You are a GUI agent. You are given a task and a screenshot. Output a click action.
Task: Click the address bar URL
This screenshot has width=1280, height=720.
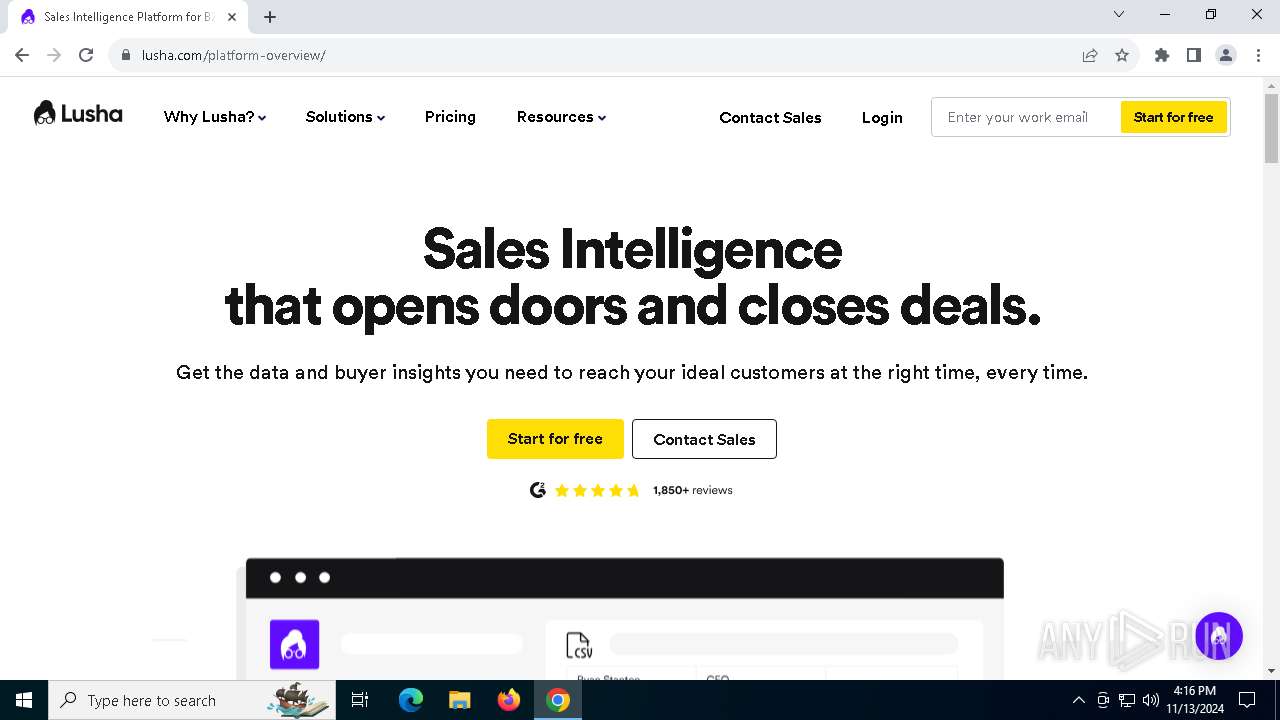click(234, 55)
